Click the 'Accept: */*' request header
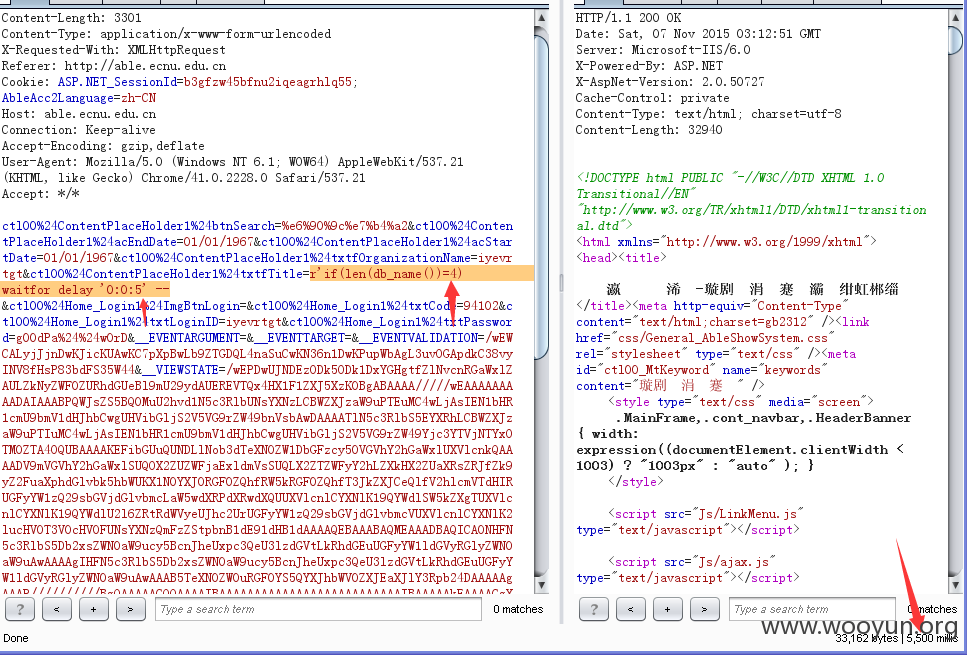This screenshot has height=655, width=967. click(x=40, y=194)
